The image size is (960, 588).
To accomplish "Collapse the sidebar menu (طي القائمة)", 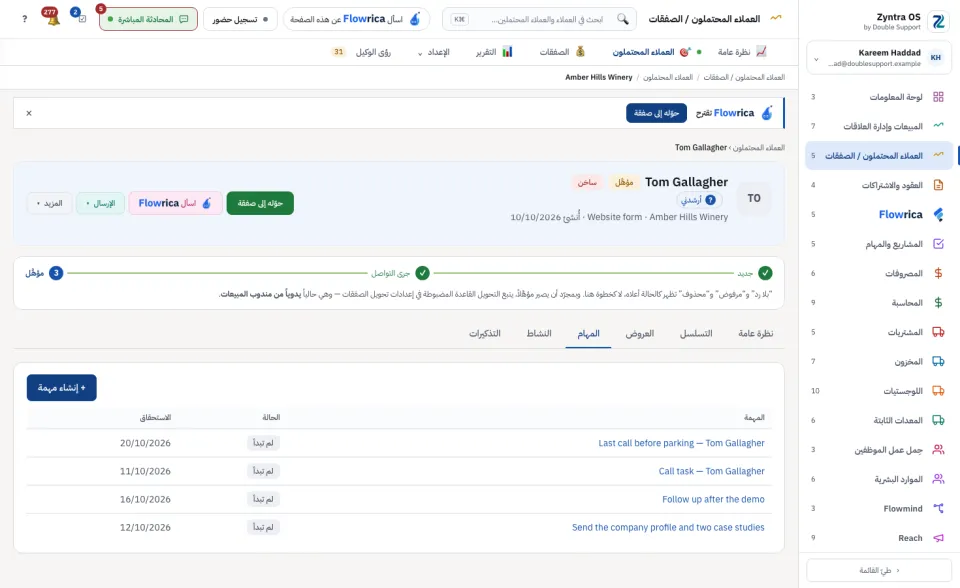I will tap(879, 570).
